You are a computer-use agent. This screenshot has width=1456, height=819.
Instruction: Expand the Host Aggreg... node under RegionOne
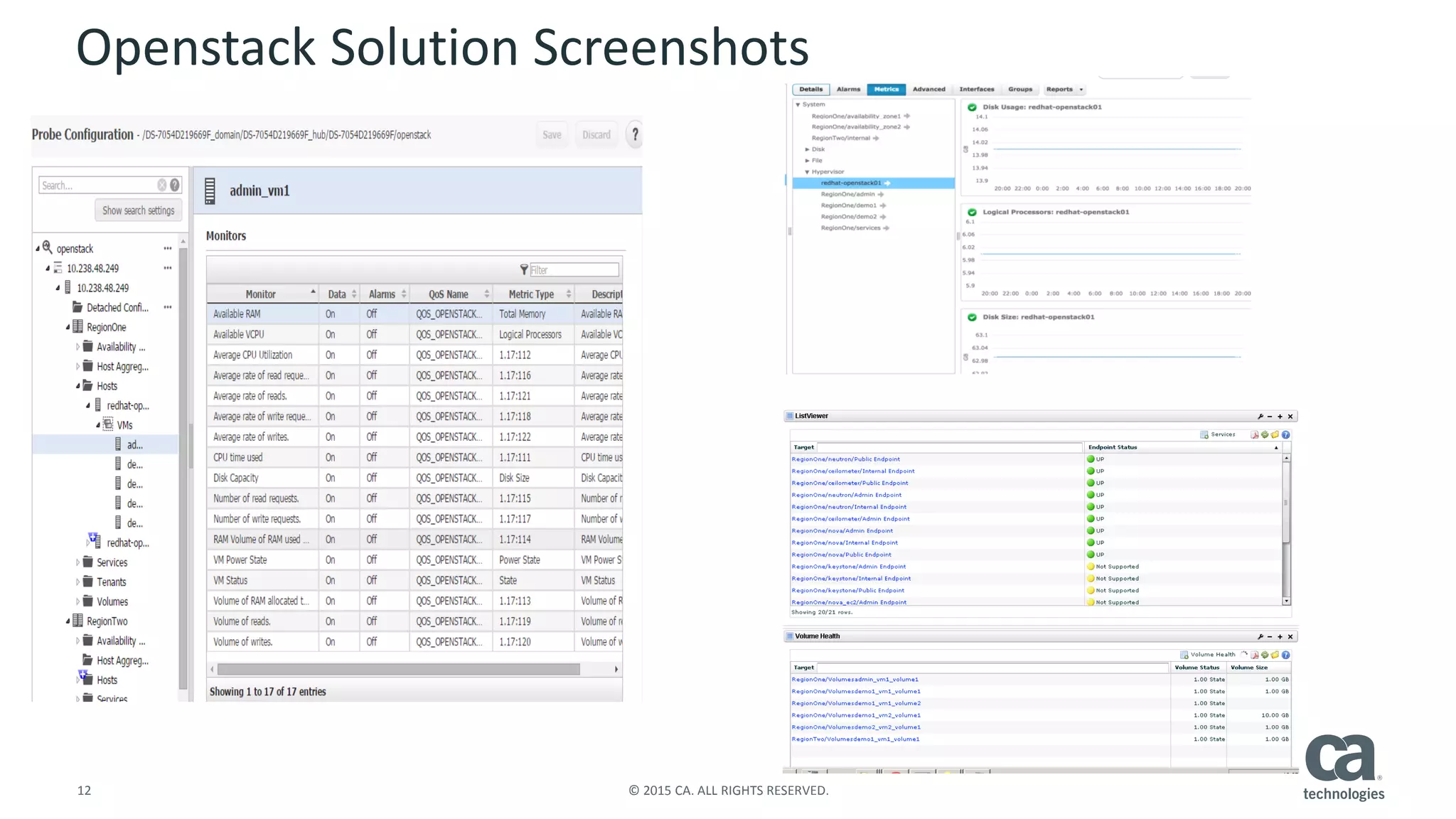tap(77, 367)
